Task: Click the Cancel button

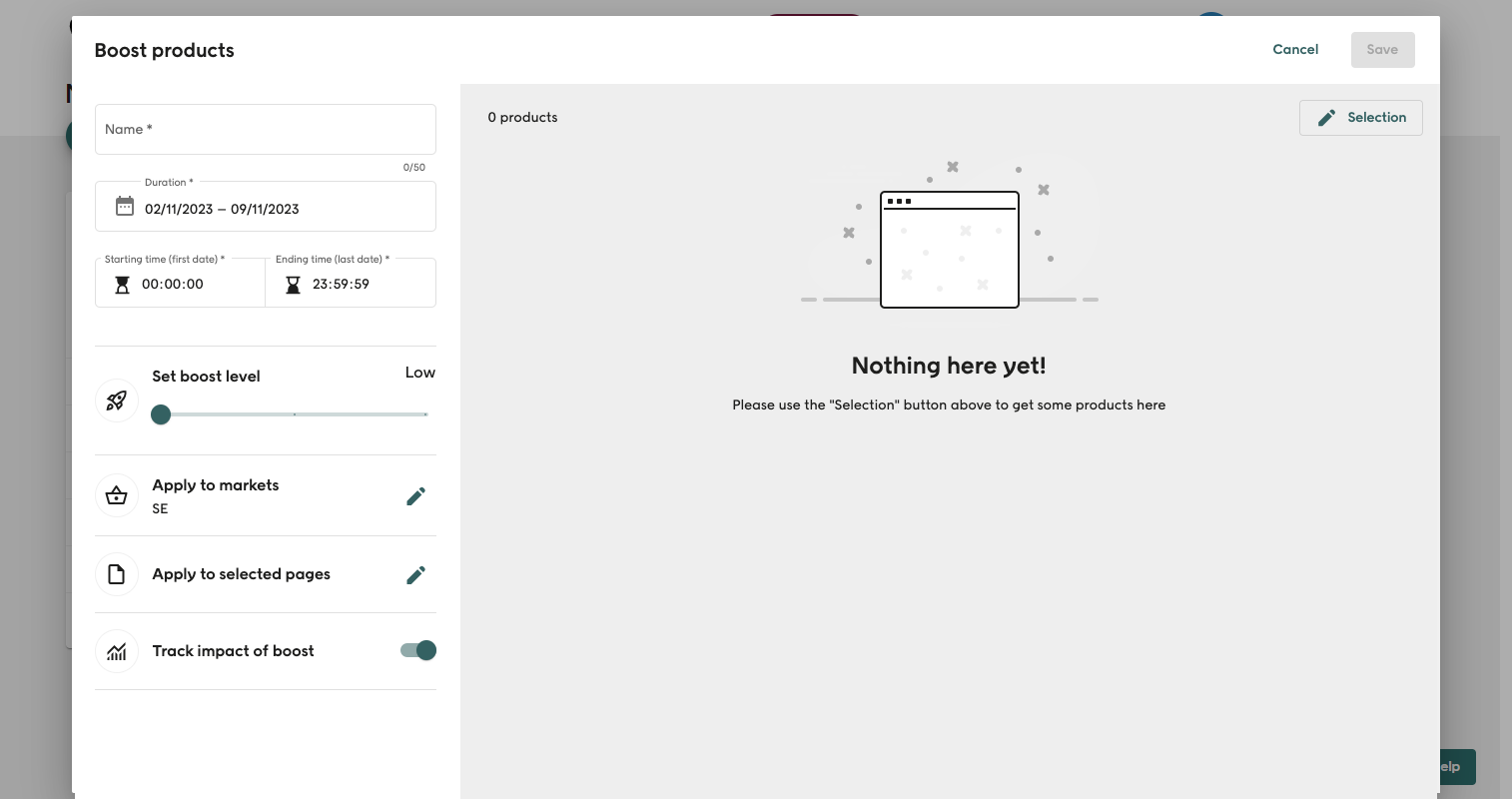Action: pos(1295,50)
